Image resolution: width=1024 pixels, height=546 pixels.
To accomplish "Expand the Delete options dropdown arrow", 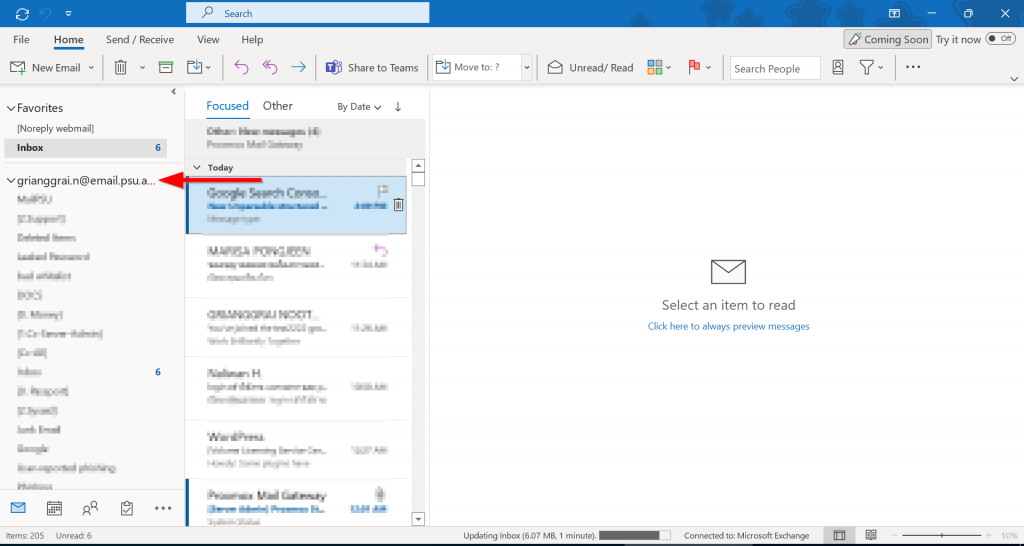I will [x=142, y=67].
